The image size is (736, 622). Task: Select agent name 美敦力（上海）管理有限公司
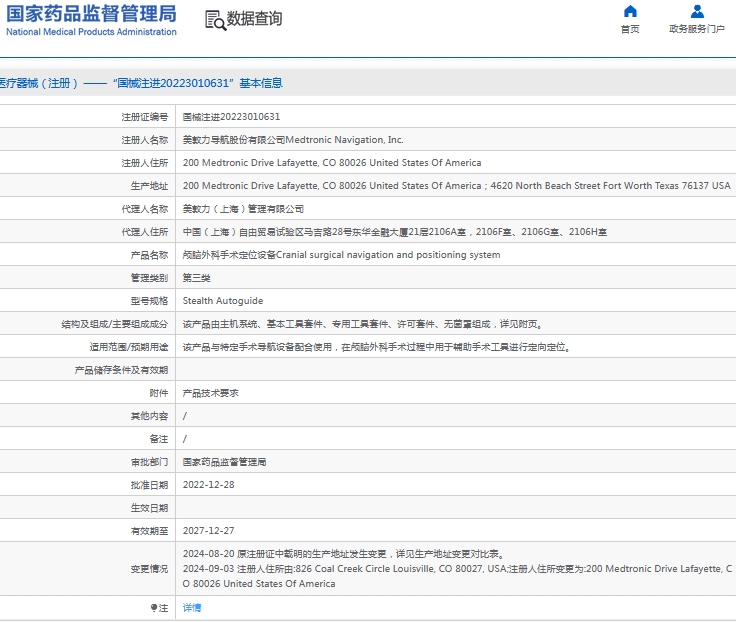243,209
